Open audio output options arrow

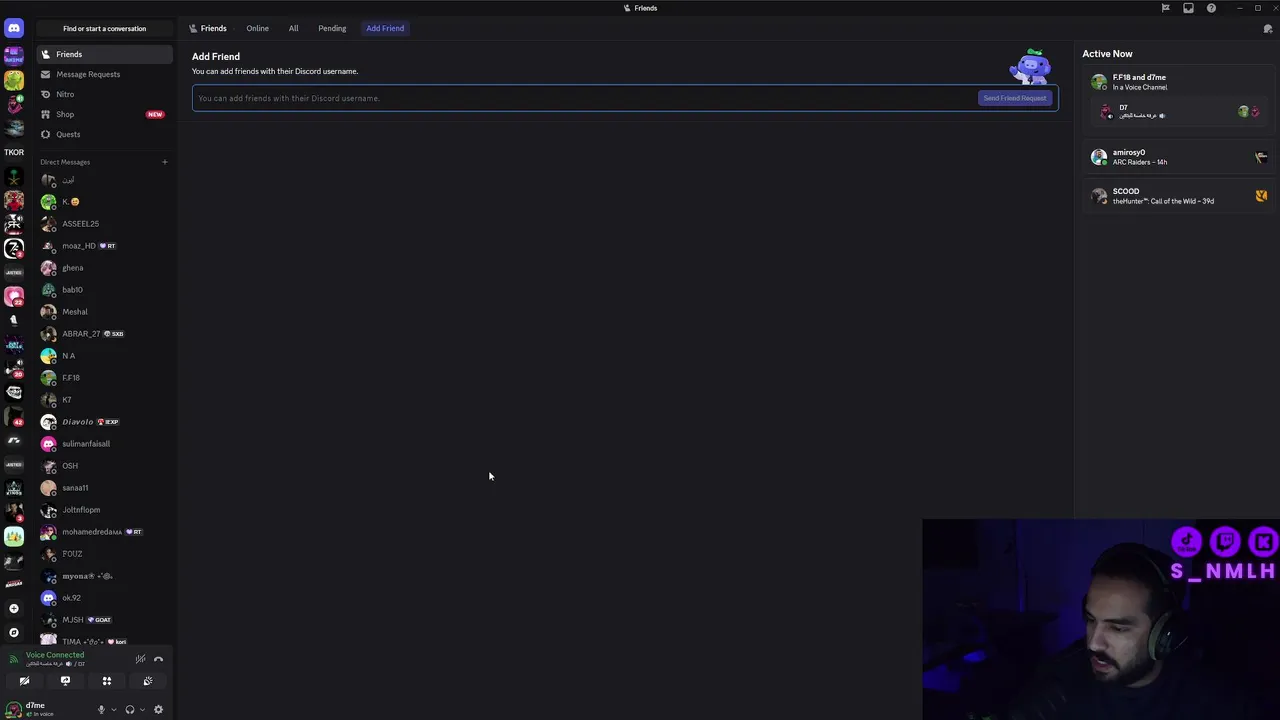pos(142,710)
